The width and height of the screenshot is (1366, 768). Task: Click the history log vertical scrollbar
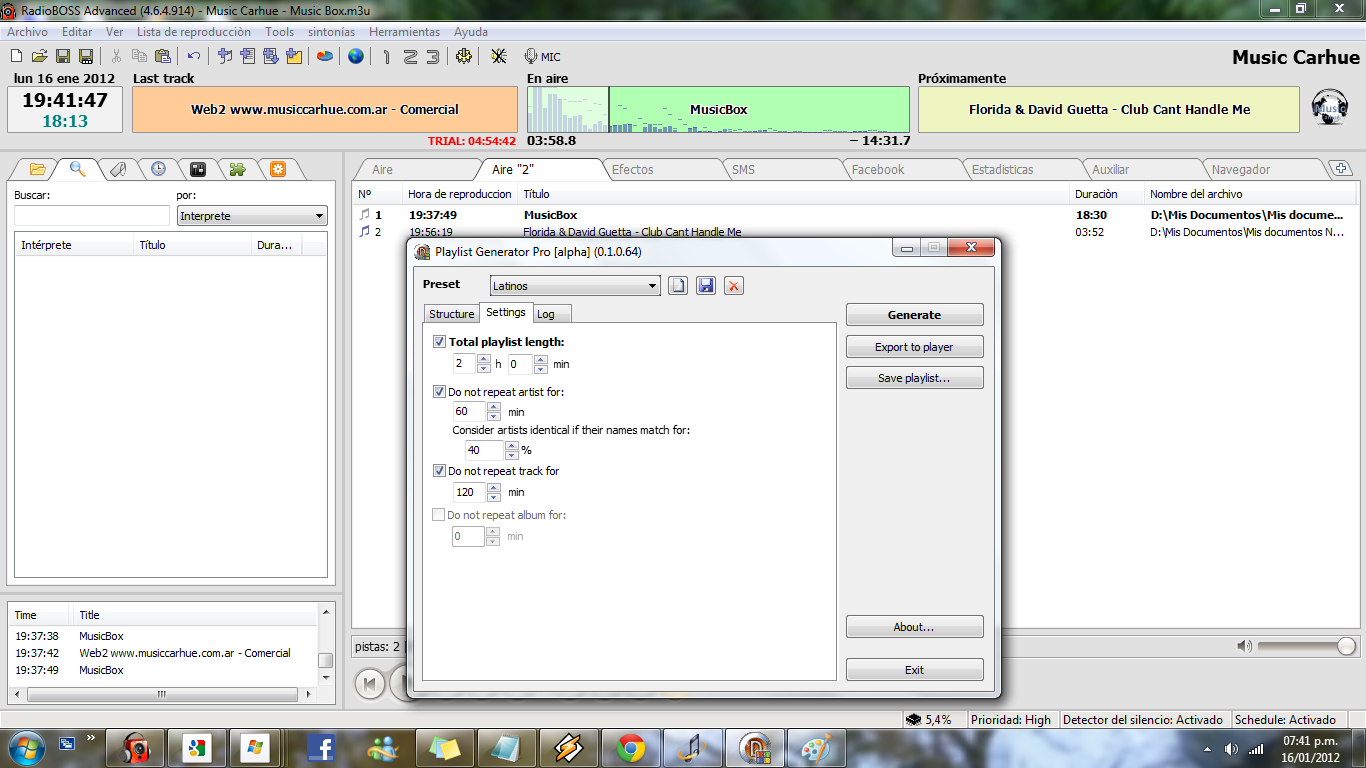pos(325,660)
